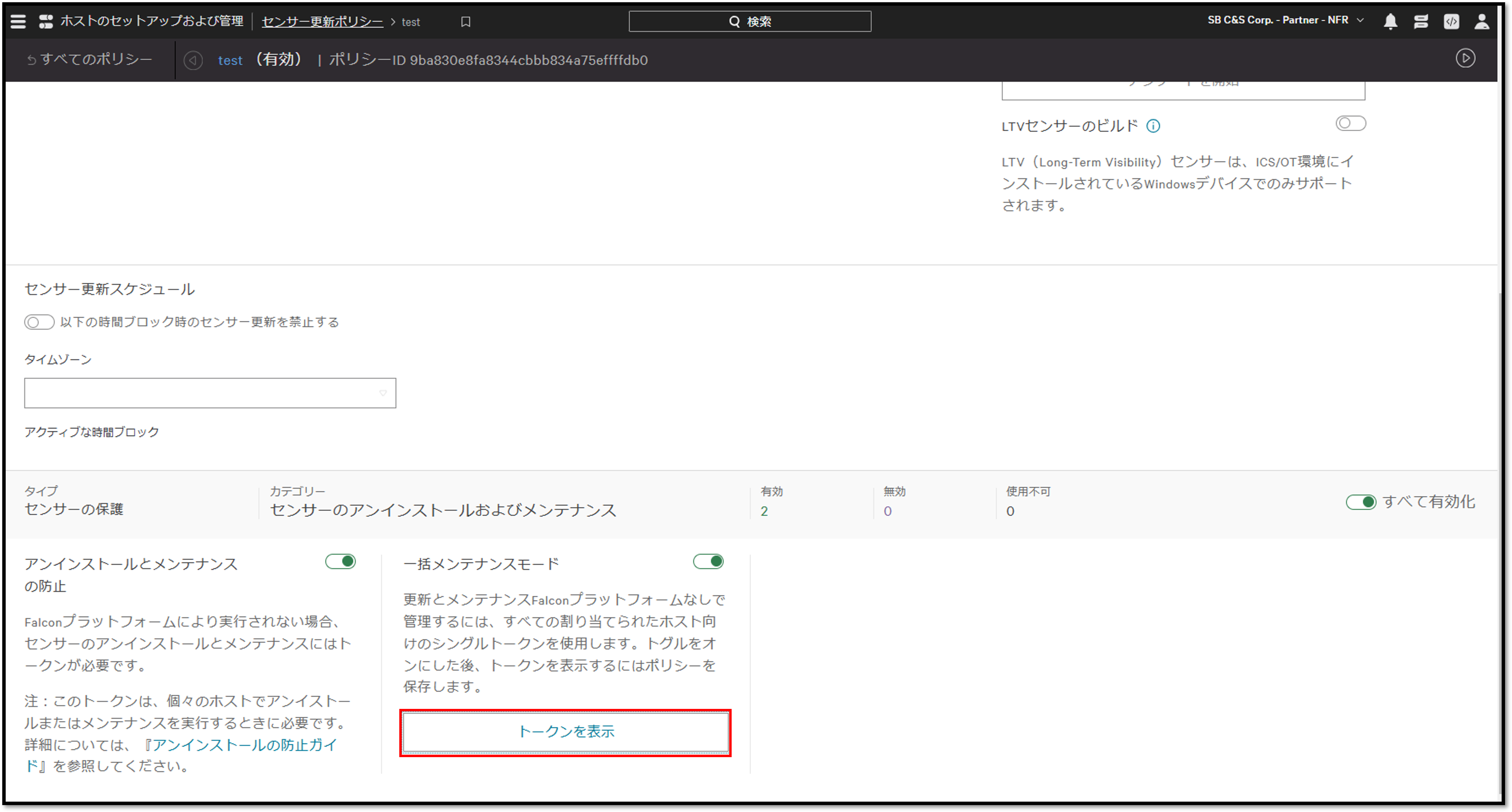Click センサーの保護 type value

point(74,509)
